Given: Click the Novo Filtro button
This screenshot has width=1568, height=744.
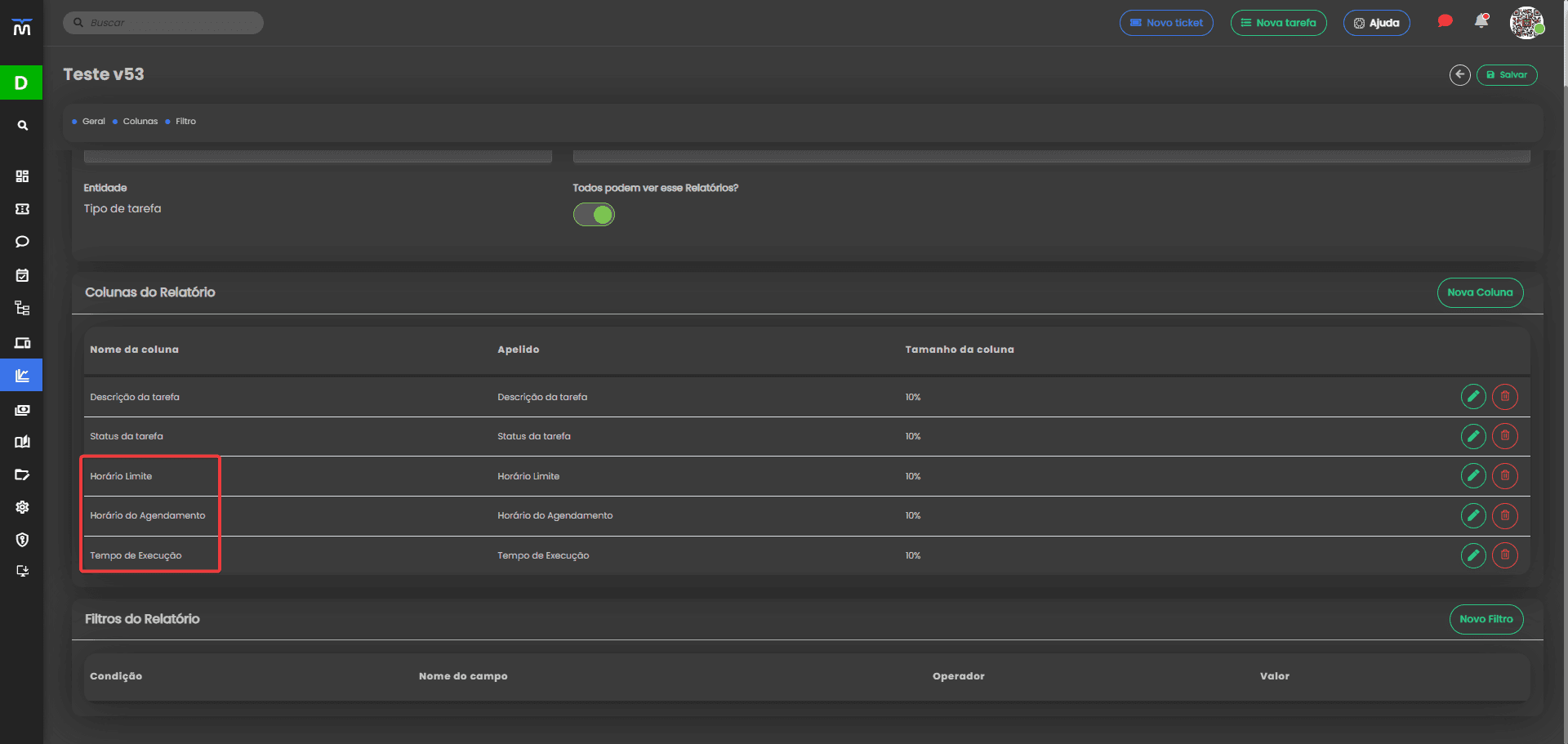Looking at the screenshot, I should pyautogui.click(x=1486, y=619).
